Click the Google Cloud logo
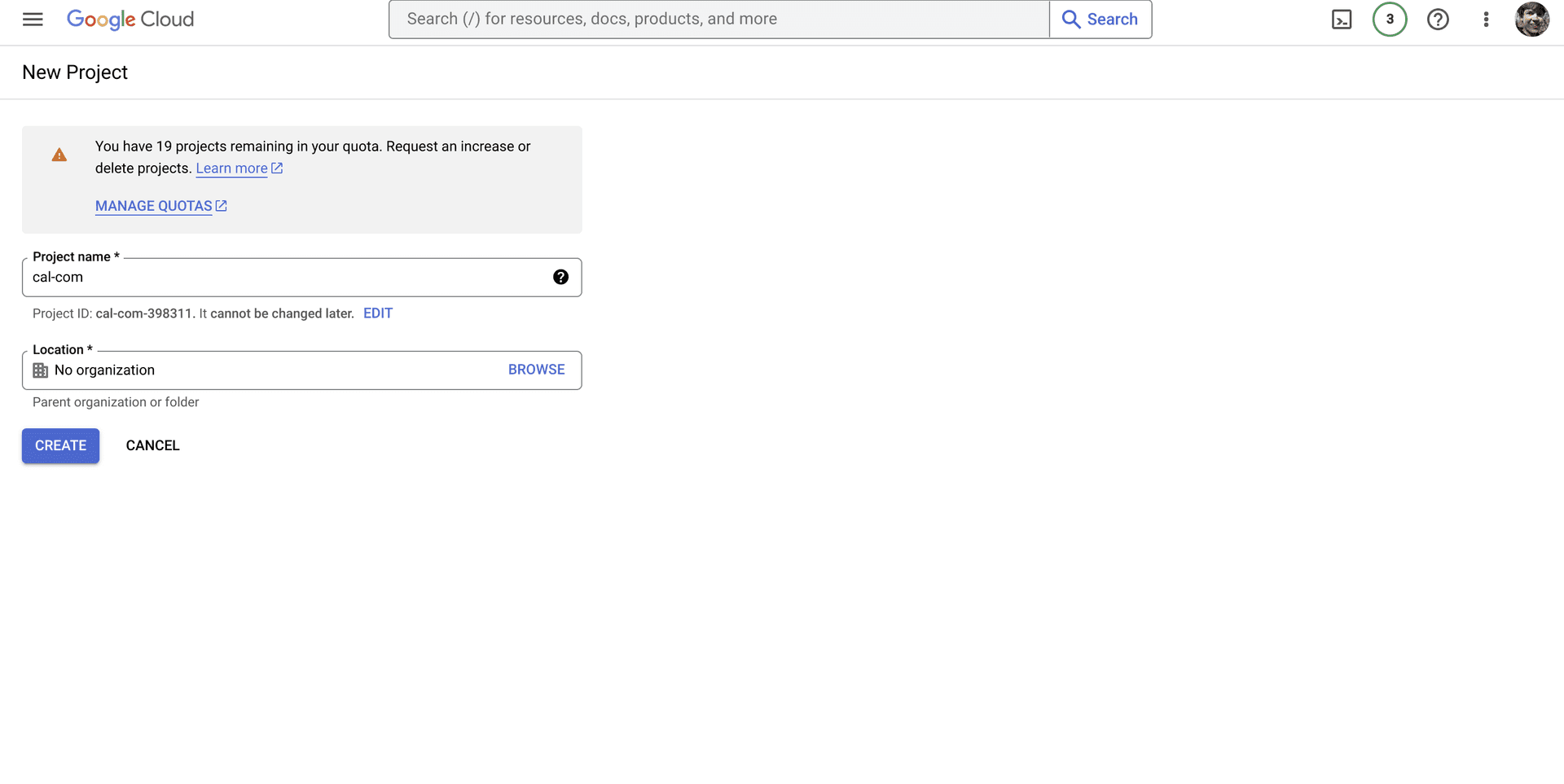This screenshot has height=784, width=1564. tap(130, 20)
